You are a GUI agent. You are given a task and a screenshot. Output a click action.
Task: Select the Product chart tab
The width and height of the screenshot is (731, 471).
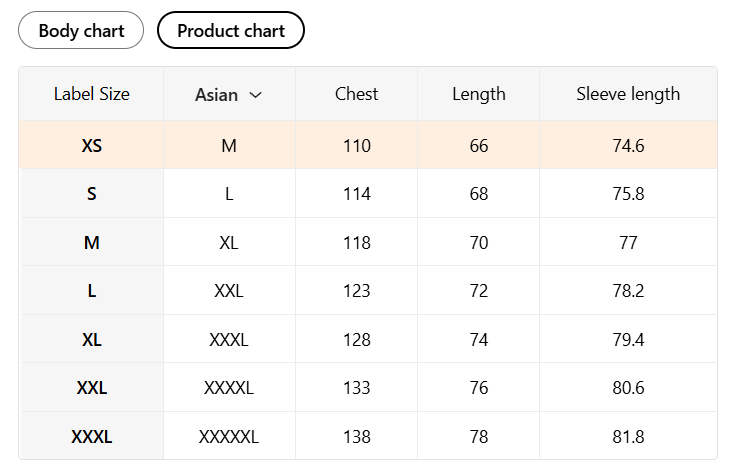pos(231,30)
